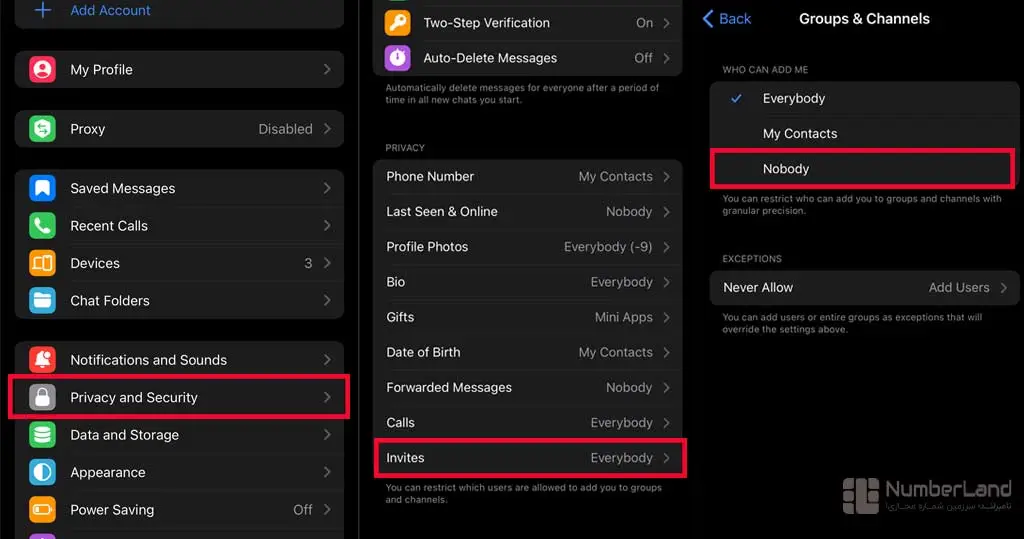The height and width of the screenshot is (539, 1024).
Task: Open chevron on Phone Number row
Action: pyautogui.click(x=666, y=176)
